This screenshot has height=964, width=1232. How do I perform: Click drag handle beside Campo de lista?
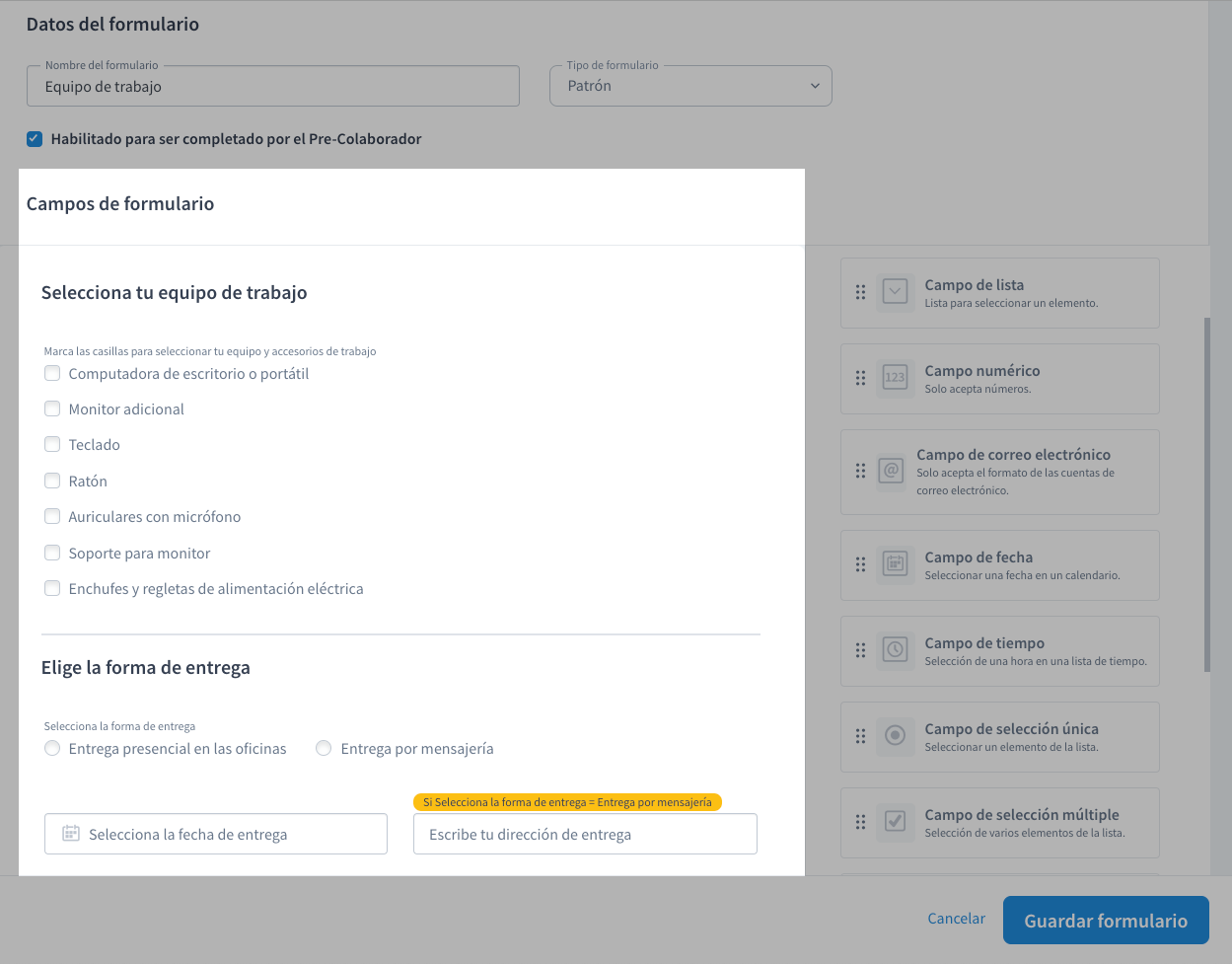click(860, 293)
